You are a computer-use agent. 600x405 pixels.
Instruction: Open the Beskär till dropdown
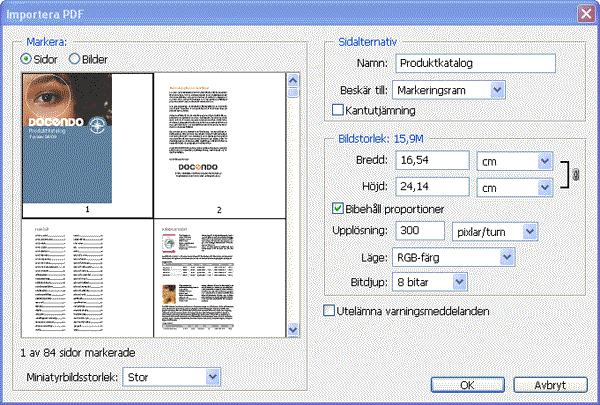click(x=497, y=90)
